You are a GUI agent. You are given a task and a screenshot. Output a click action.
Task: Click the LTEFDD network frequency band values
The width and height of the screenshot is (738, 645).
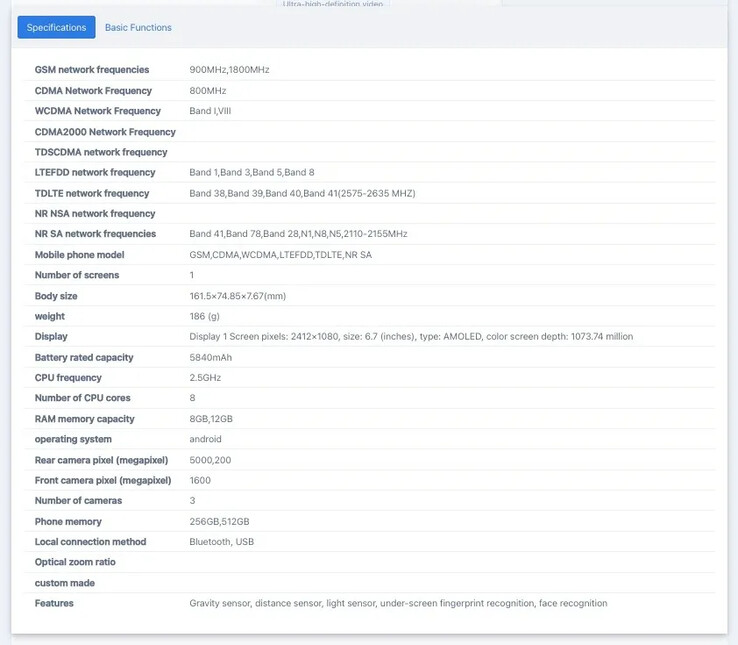point(251,173)
